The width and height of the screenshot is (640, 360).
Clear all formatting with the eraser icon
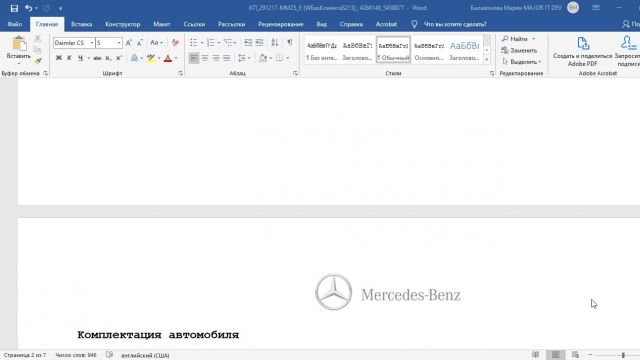(x=176, y=43)
